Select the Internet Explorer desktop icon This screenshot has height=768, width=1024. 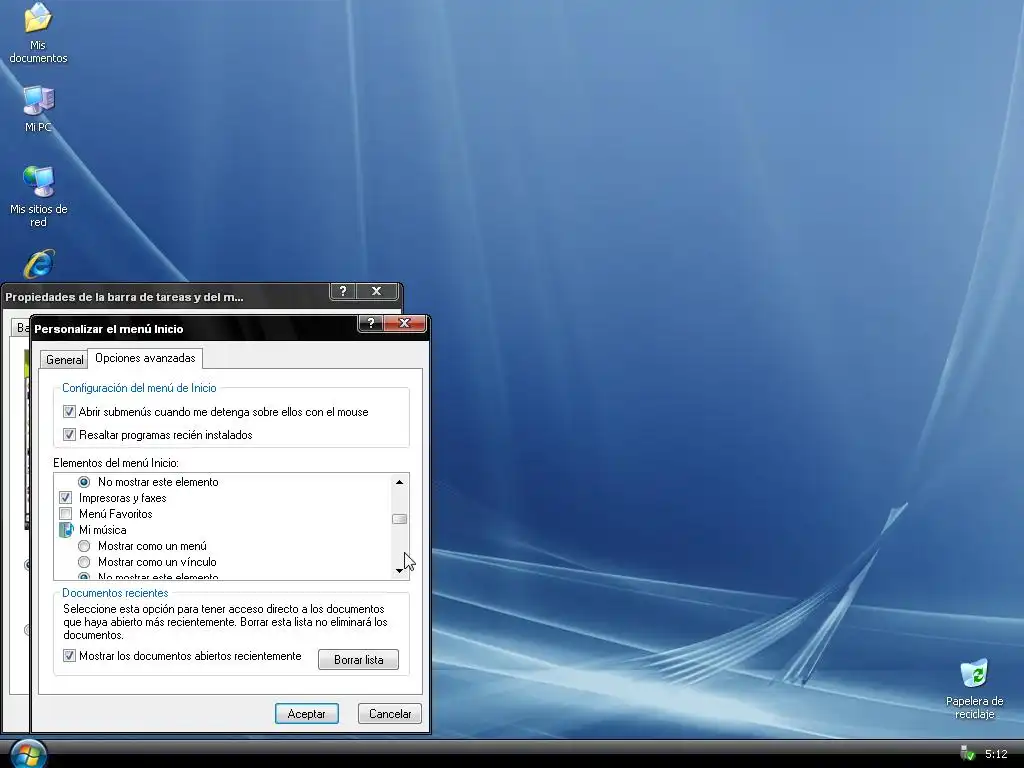(39, 264)
